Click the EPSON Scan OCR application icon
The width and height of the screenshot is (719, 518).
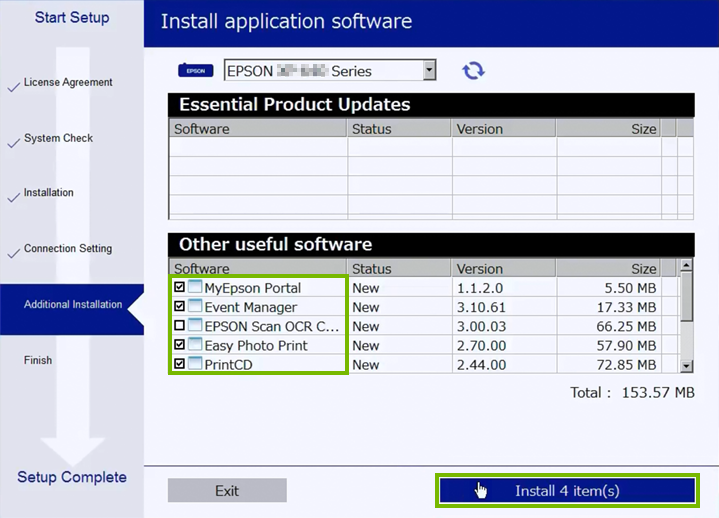[195, 325]
